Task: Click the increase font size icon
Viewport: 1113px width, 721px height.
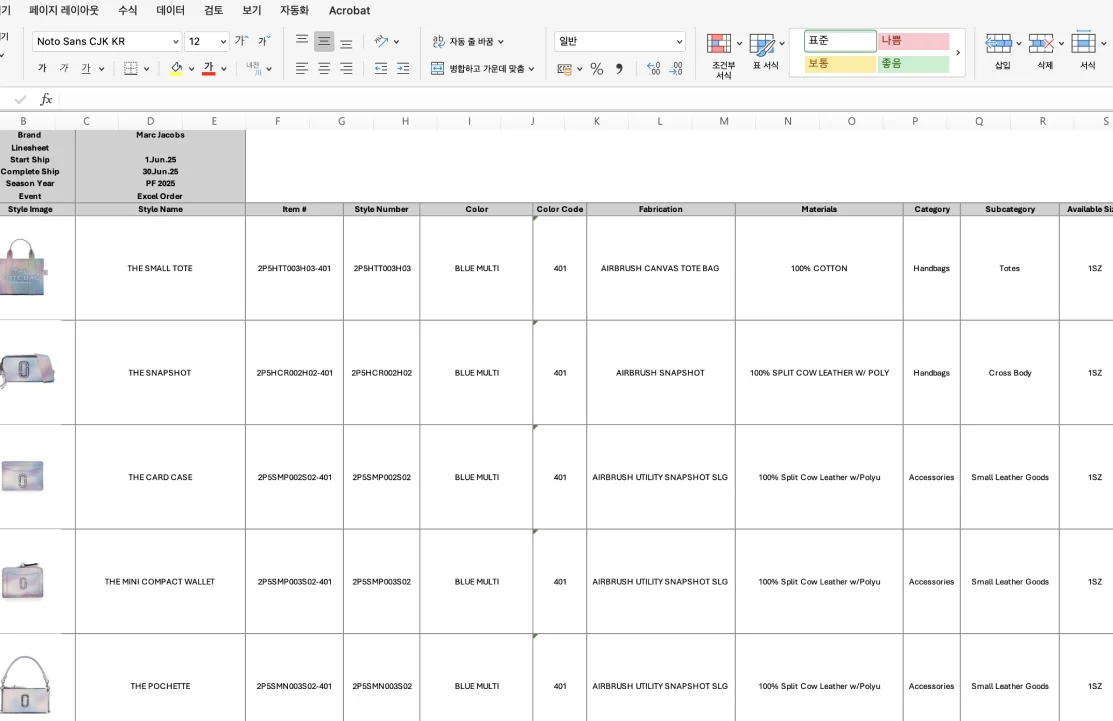Action: pyautogui.click(x=241, y=41)
